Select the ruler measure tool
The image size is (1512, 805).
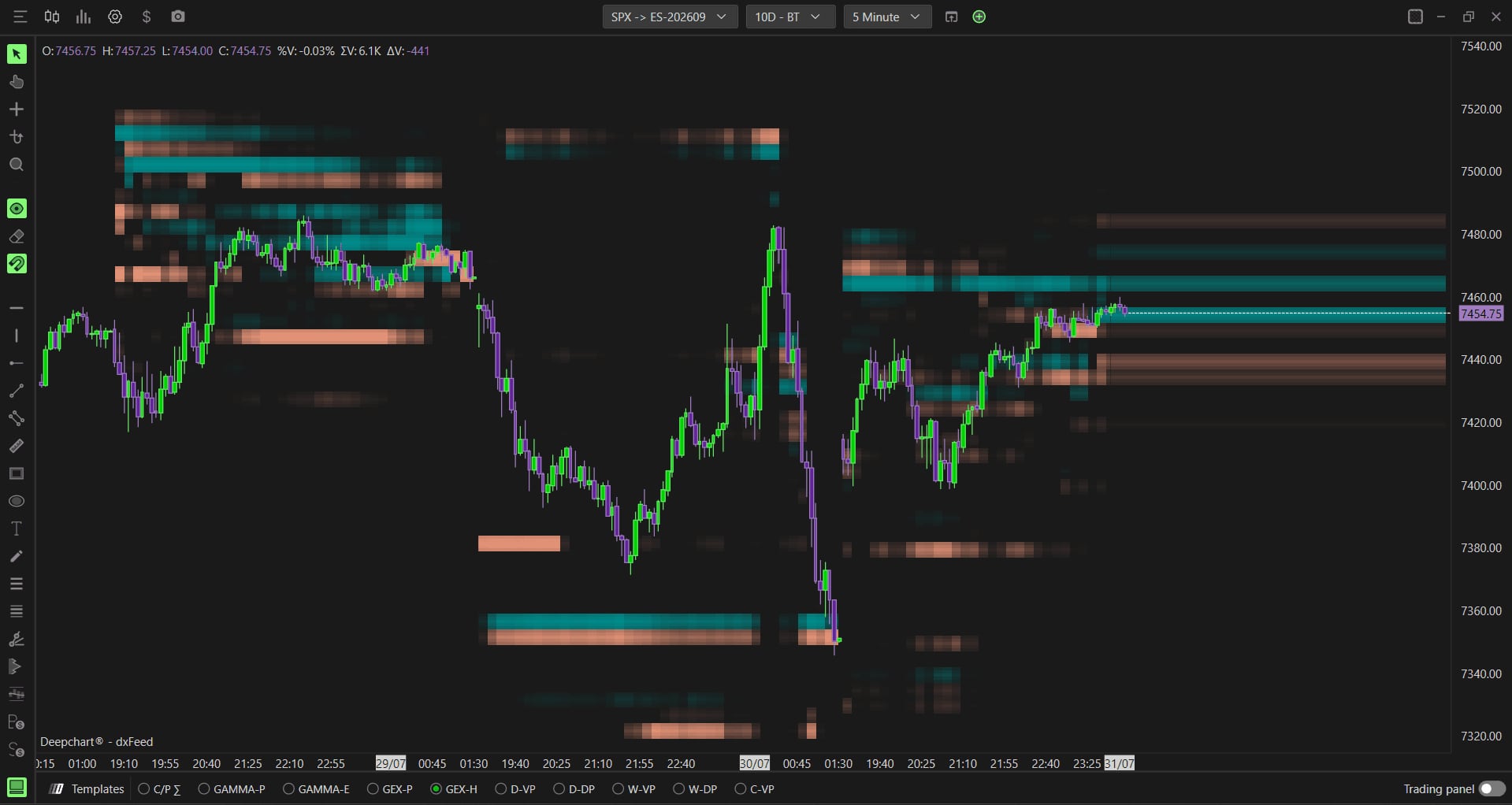pos(17,446)
